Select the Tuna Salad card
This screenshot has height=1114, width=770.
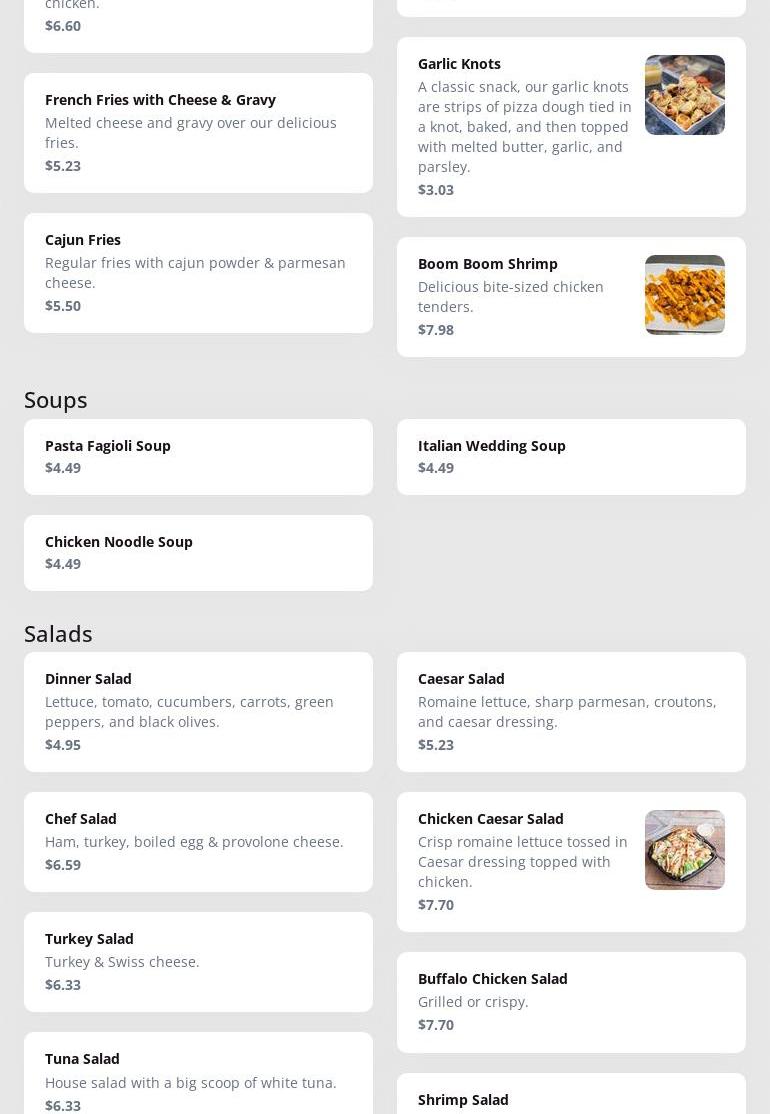198,1080
